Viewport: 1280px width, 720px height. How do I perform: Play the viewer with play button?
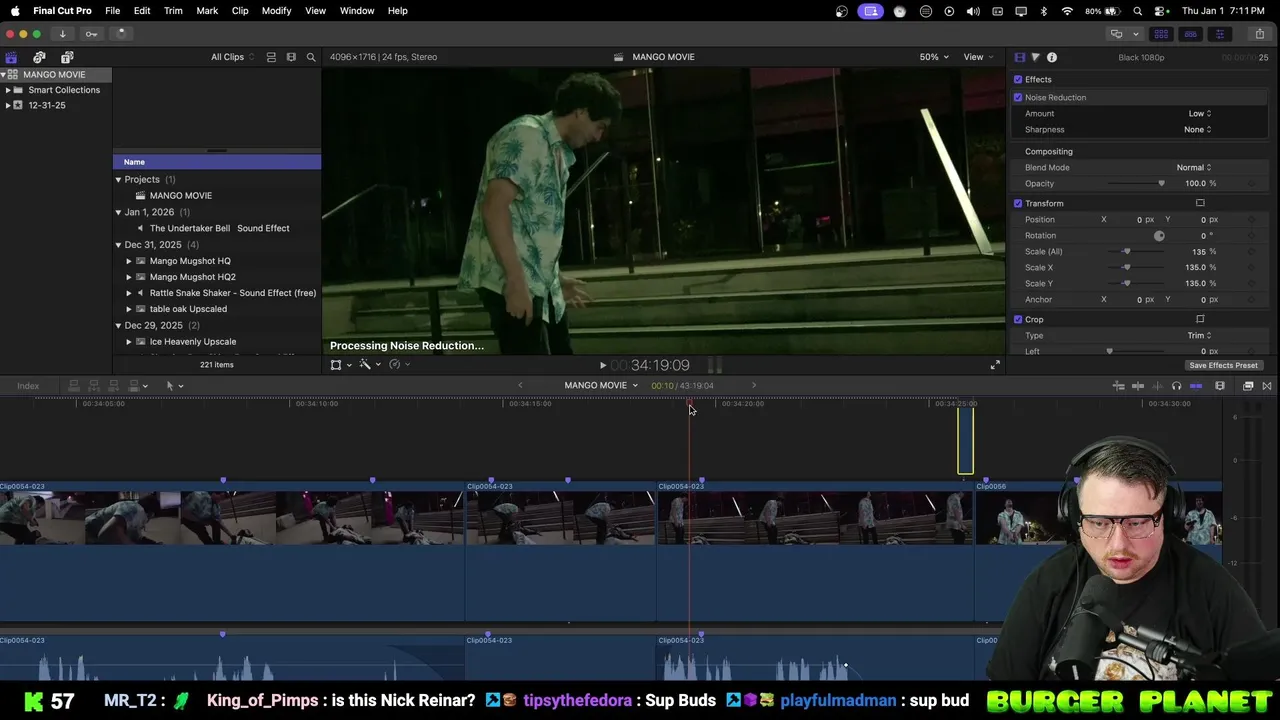pyautogui.click(x=602, y=366)
